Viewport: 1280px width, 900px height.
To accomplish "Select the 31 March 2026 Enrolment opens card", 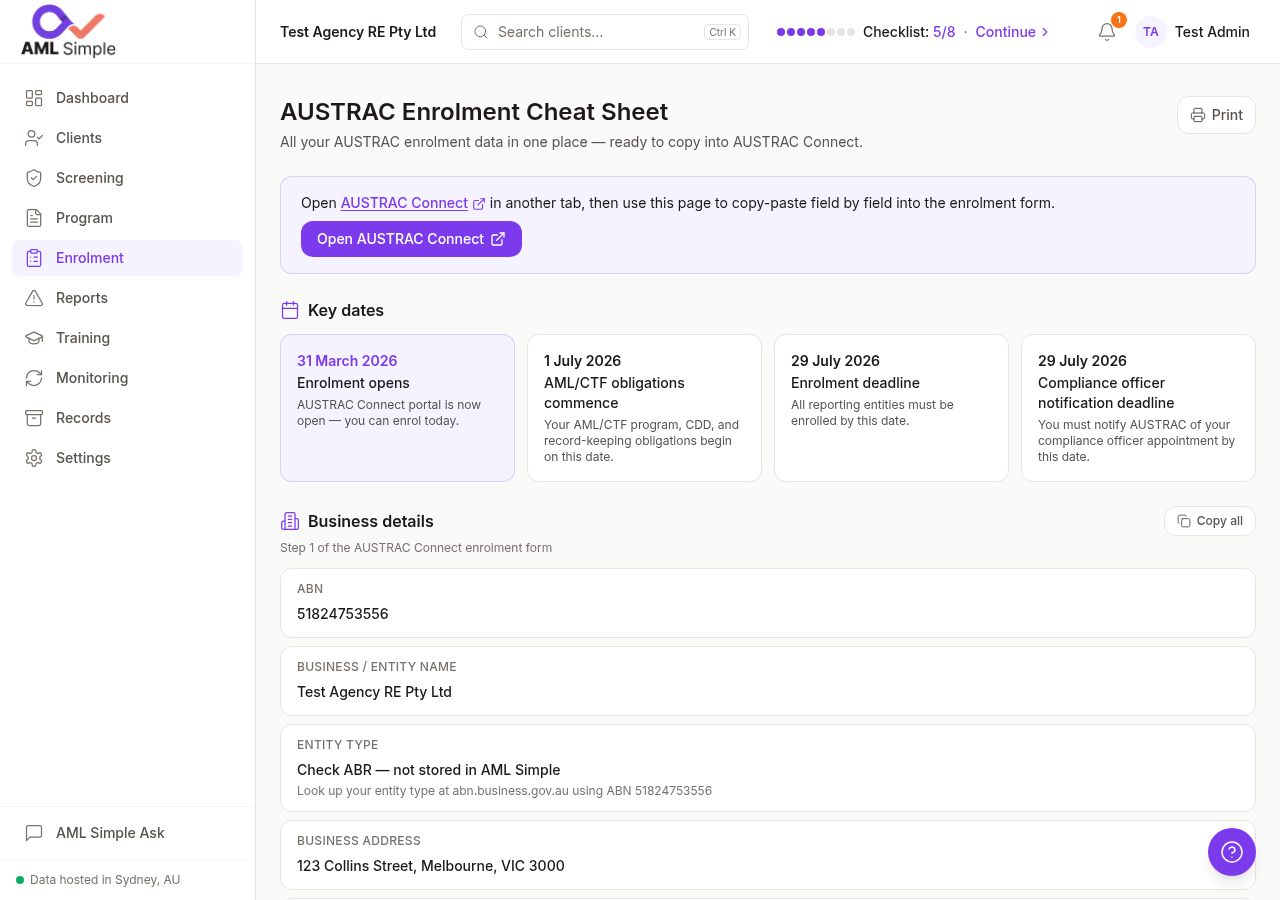I will point(397,408).
